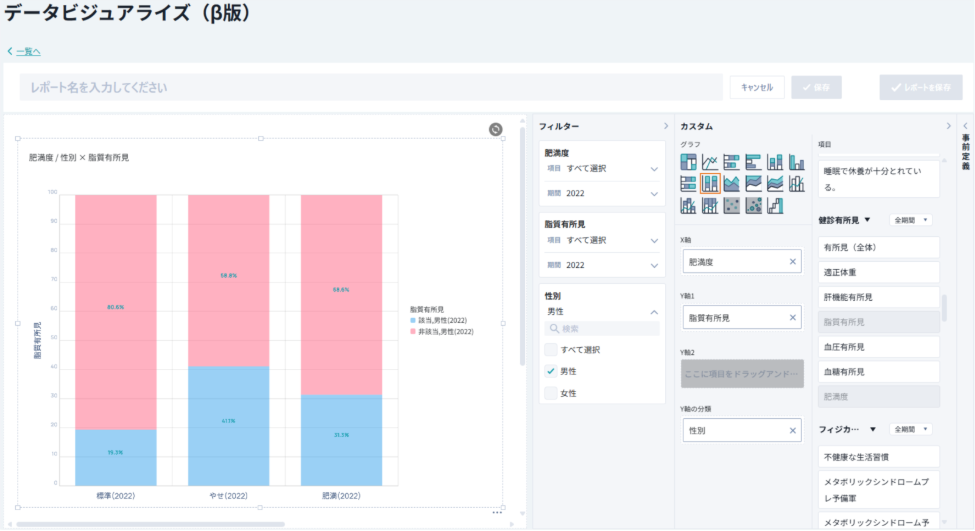Image resolution: width=975 pixels, height=531 pixels.
Task: Click the blue 該当,男性(2022) legend swatch
Action: (413, 321)
